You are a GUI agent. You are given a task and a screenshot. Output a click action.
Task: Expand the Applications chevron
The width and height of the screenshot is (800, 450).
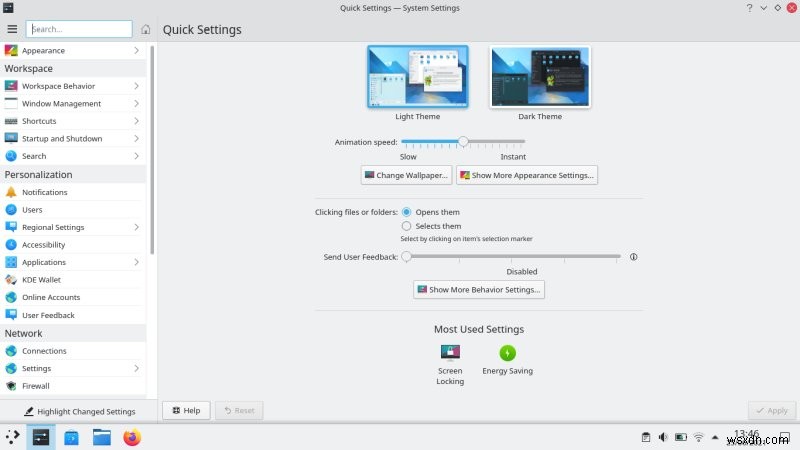coord(136,262)
